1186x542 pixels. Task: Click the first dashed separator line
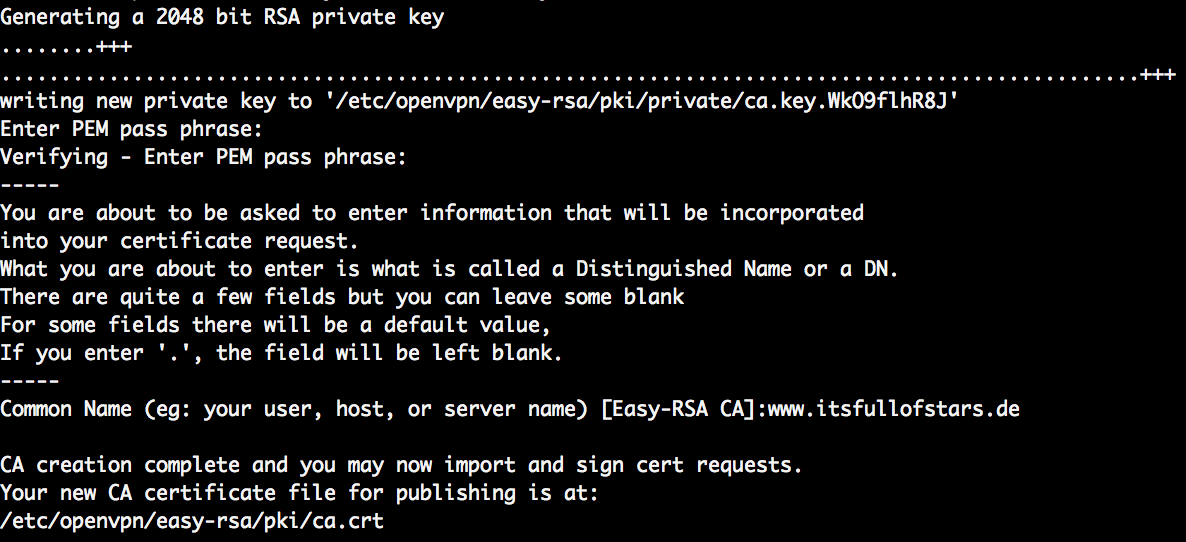[x=29, y=185]
